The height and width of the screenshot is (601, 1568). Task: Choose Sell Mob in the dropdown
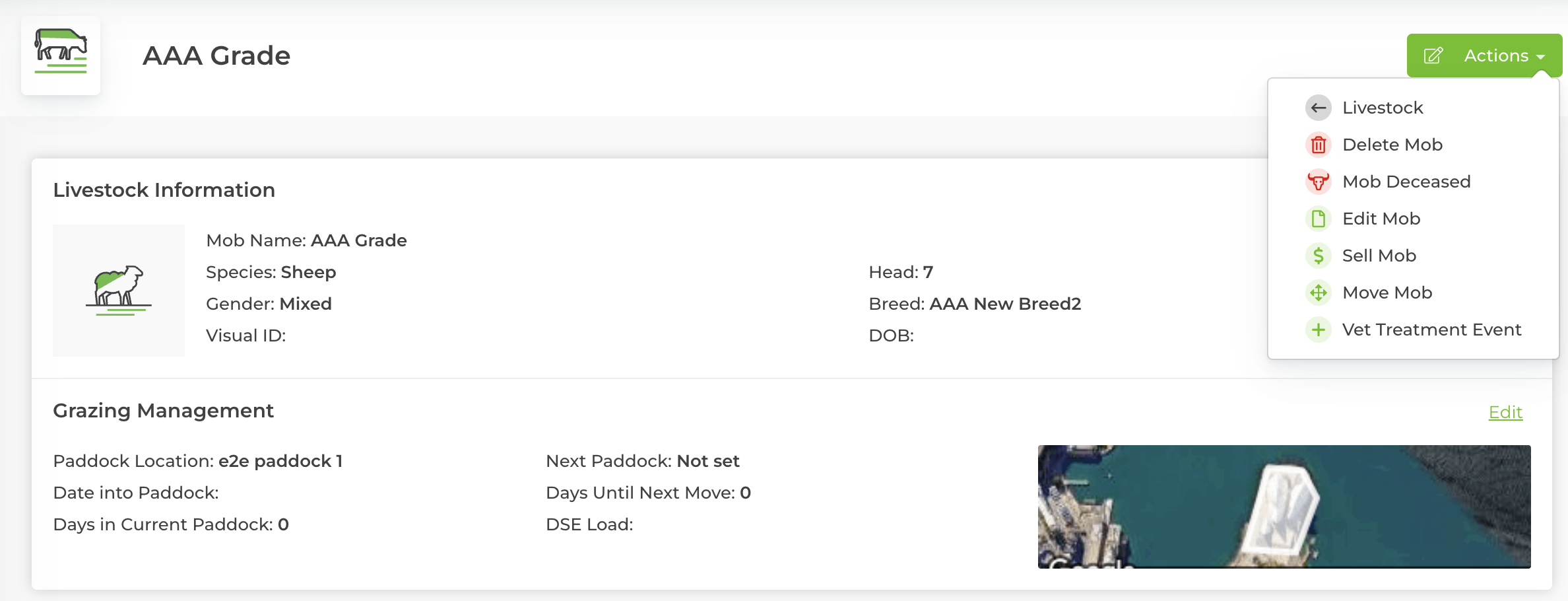(1379, 256)
